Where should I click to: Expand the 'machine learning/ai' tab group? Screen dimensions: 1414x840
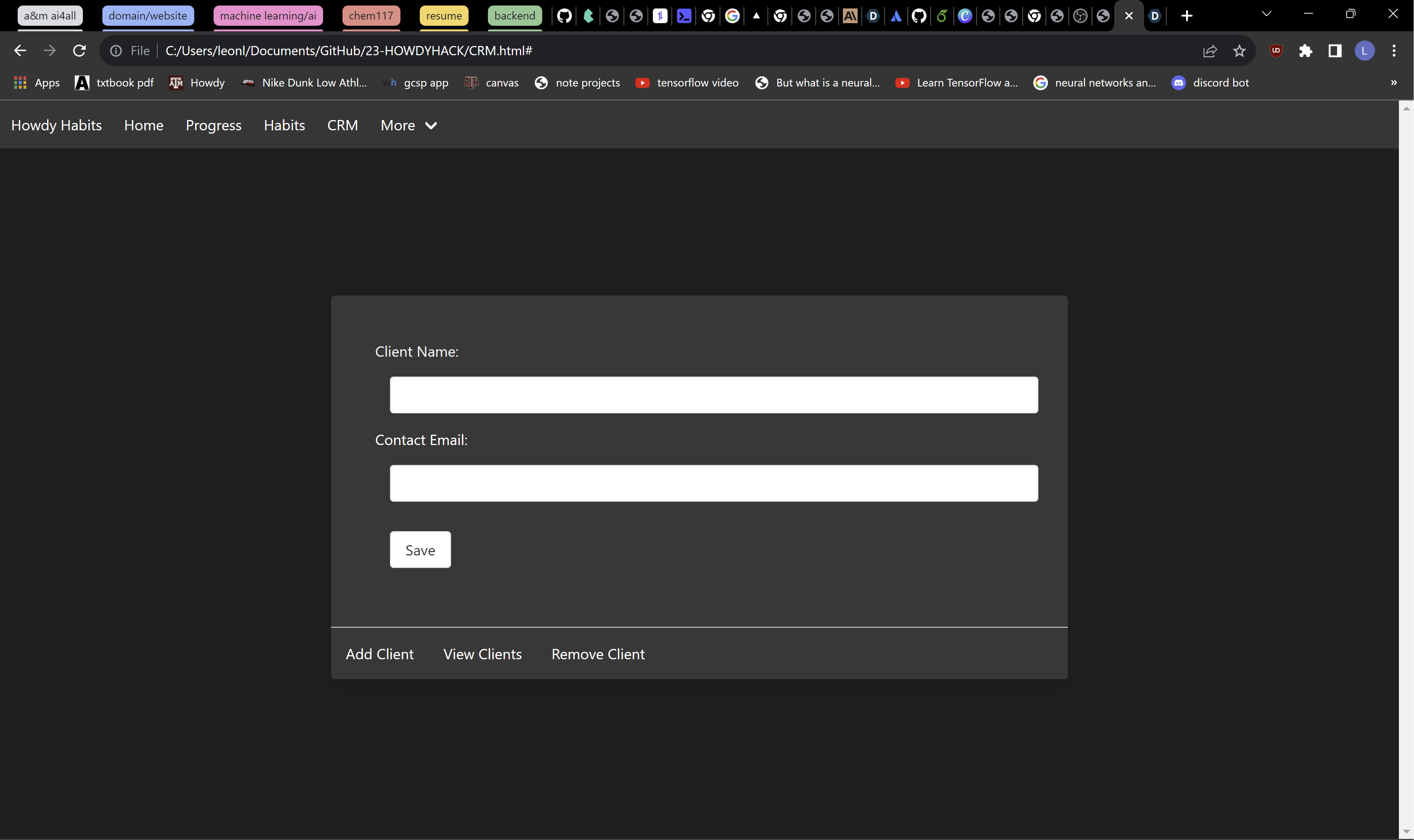[x=268, y=16]
